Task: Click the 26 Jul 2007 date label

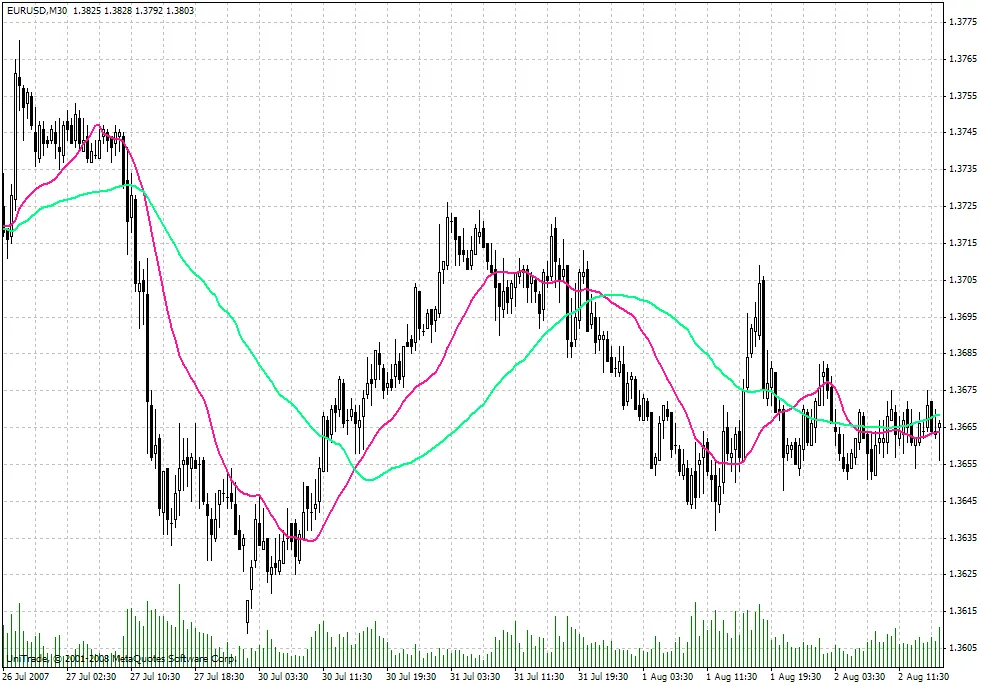Action: coord(26,676)
